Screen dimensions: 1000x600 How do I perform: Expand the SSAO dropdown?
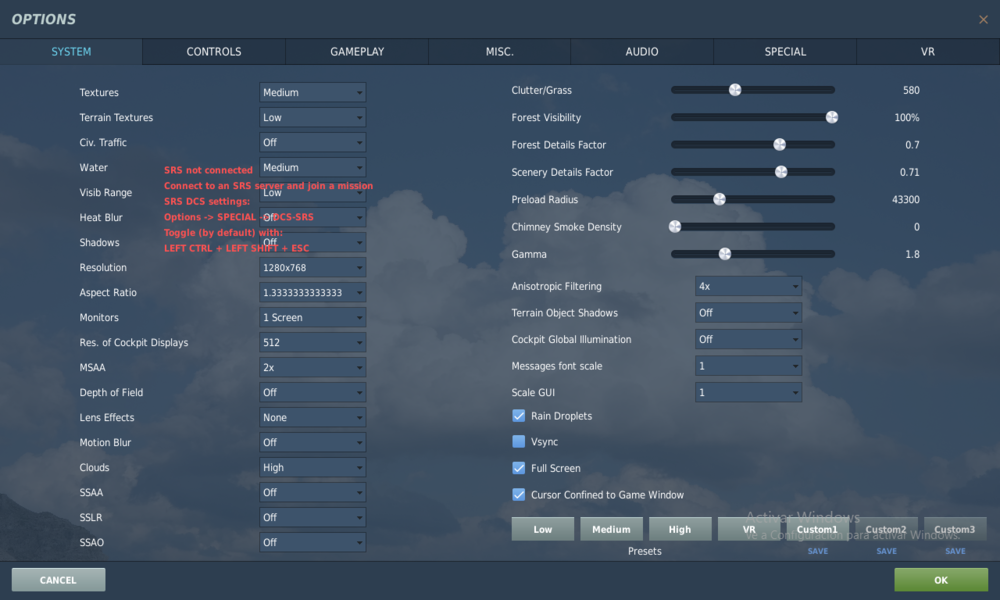(312, 542)
